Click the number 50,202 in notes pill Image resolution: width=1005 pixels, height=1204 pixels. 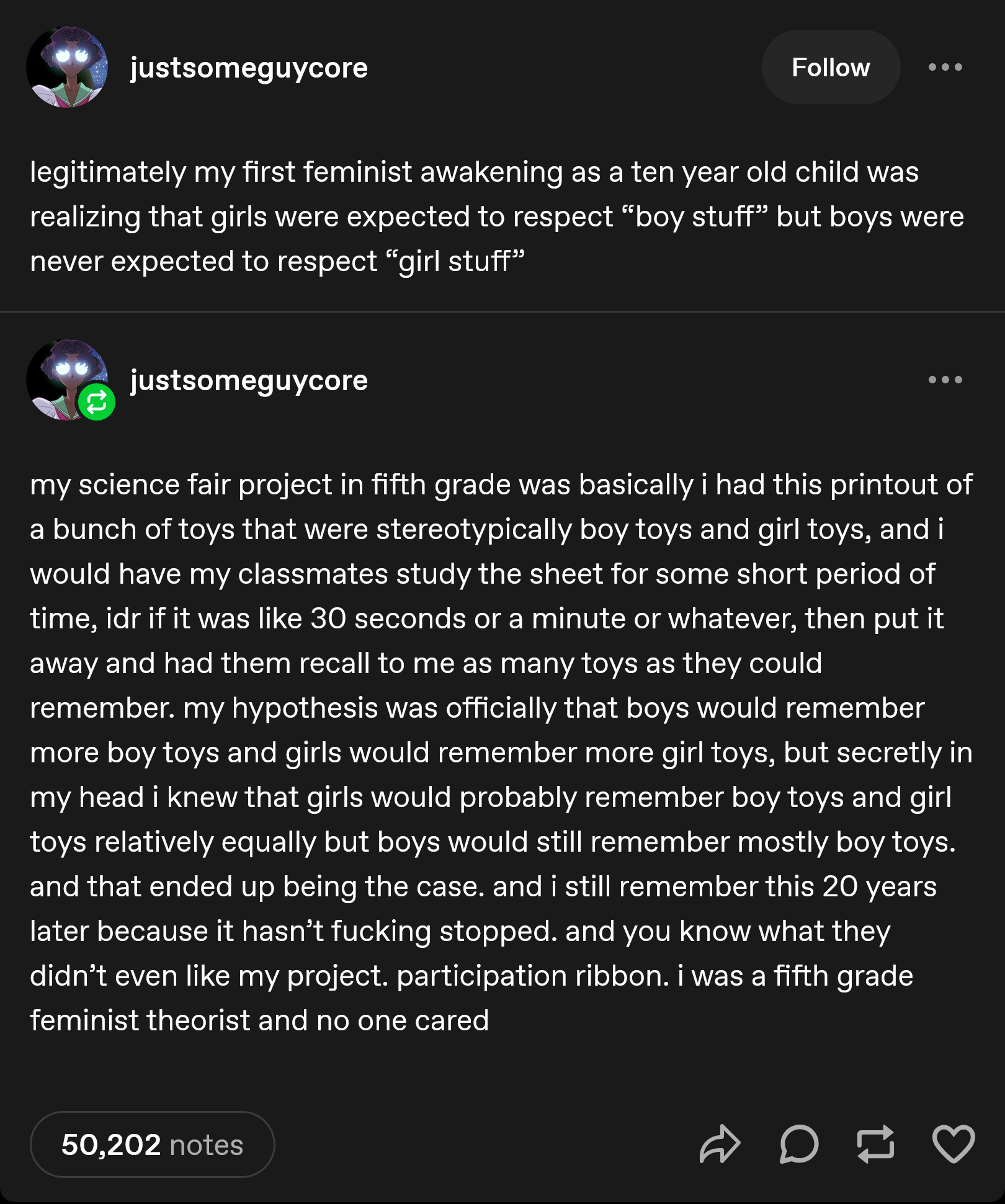(111, 1145)
